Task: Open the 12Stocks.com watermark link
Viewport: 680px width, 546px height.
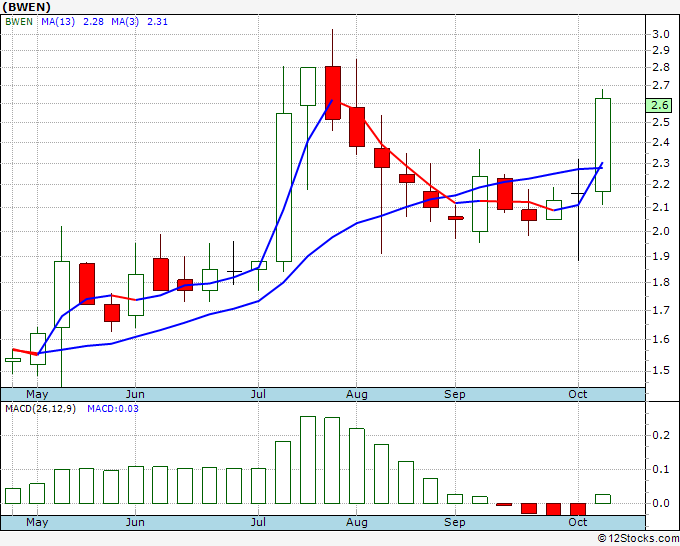Action: [636, 539]
